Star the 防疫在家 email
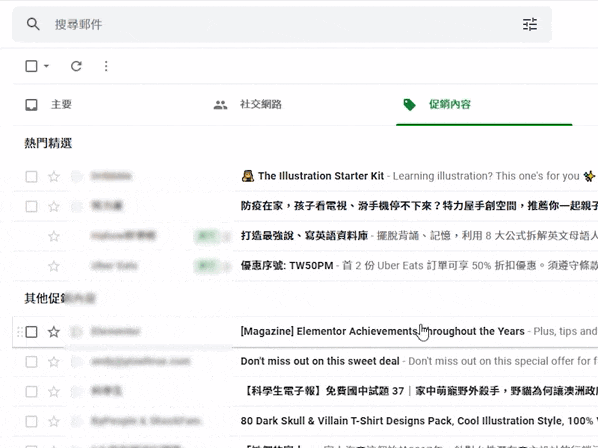 [54, 206]
